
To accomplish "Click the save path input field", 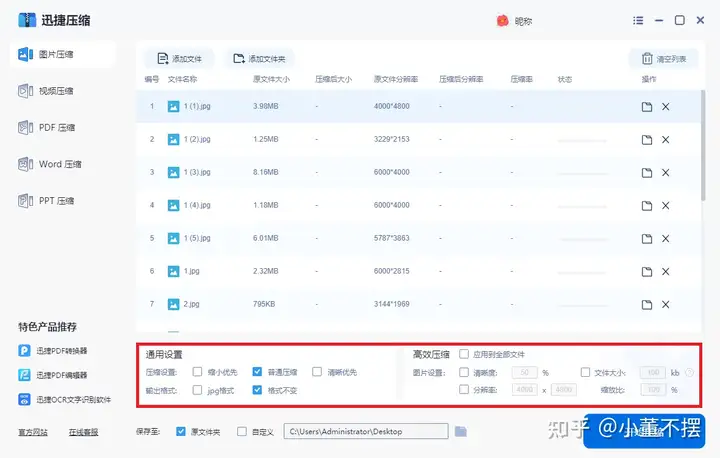I will [x=364, y=432].
